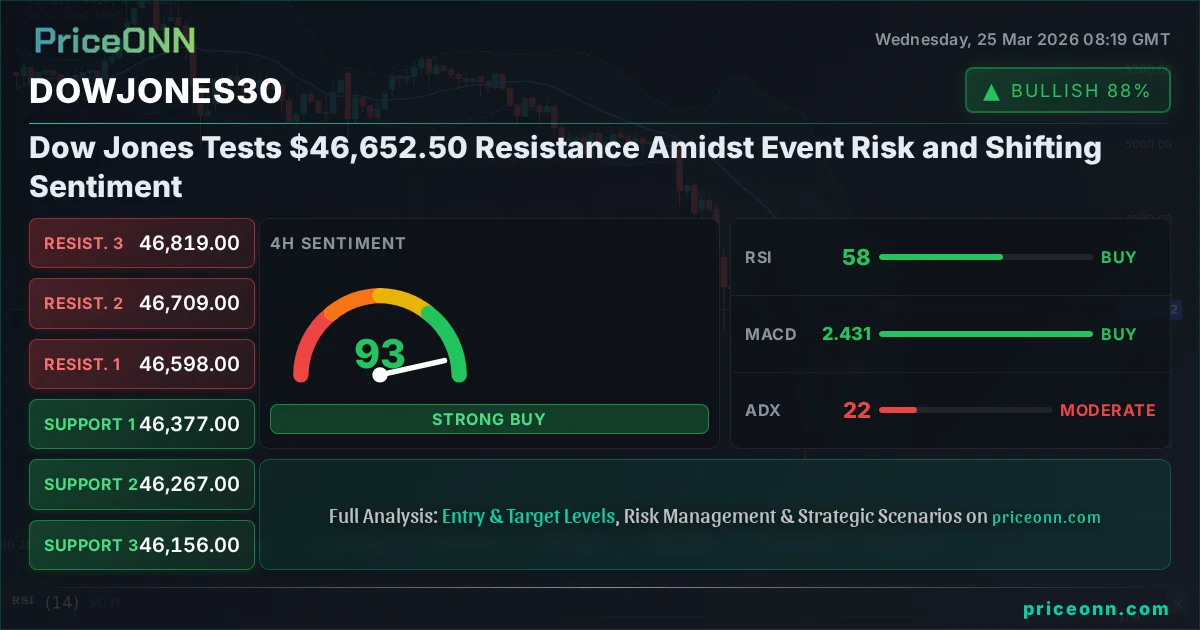The height and width of the screenshot is (630, 1200).
Task: Click the RSI indicator row
Action: coord(950,257)
